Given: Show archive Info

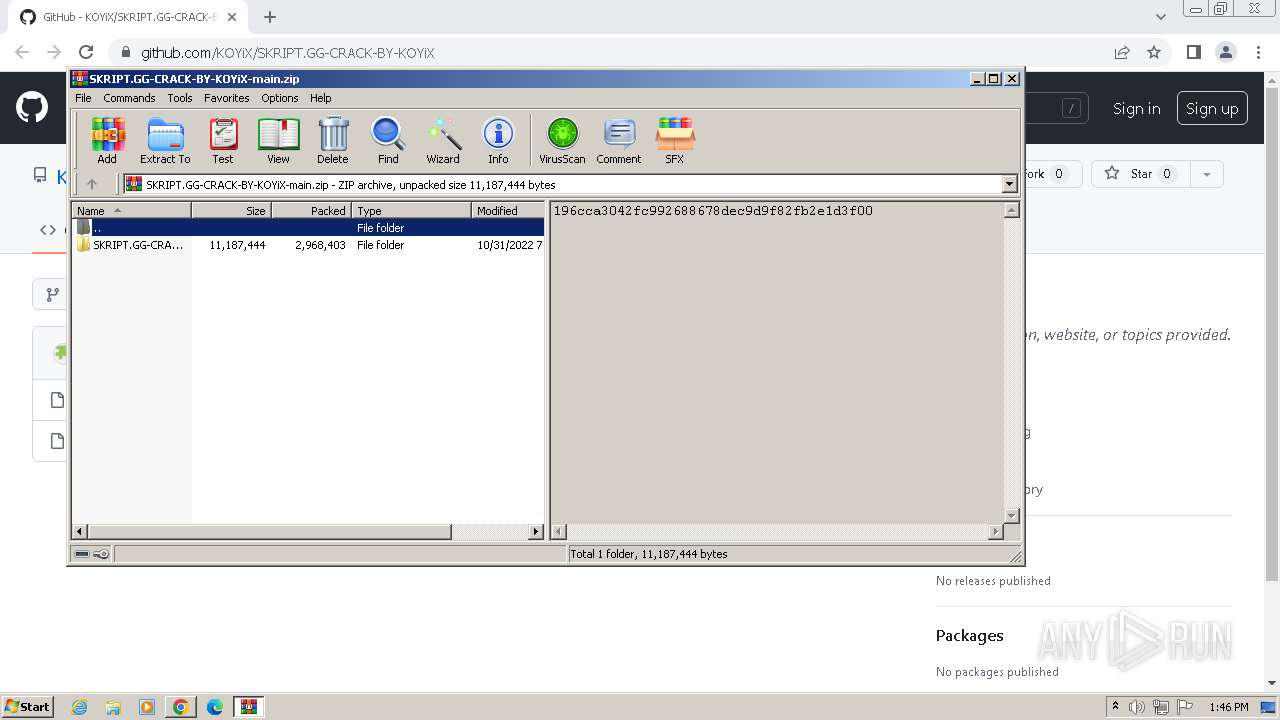Looking at the screenshot, I should [498, 140].
